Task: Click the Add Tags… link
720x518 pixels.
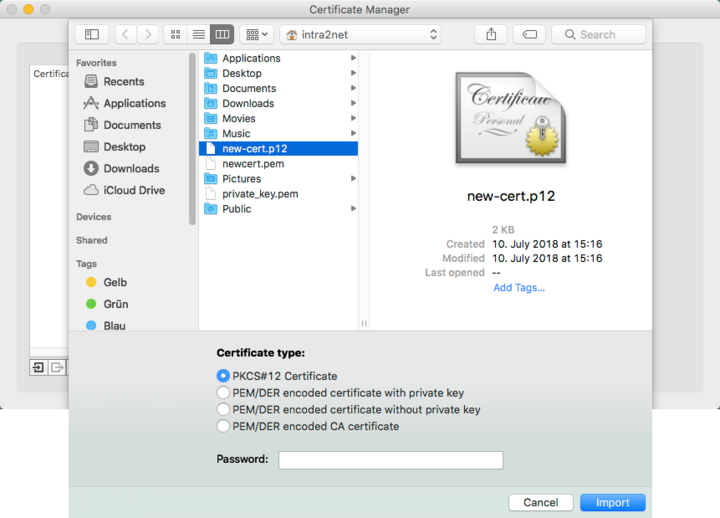Action: point(519,287)
